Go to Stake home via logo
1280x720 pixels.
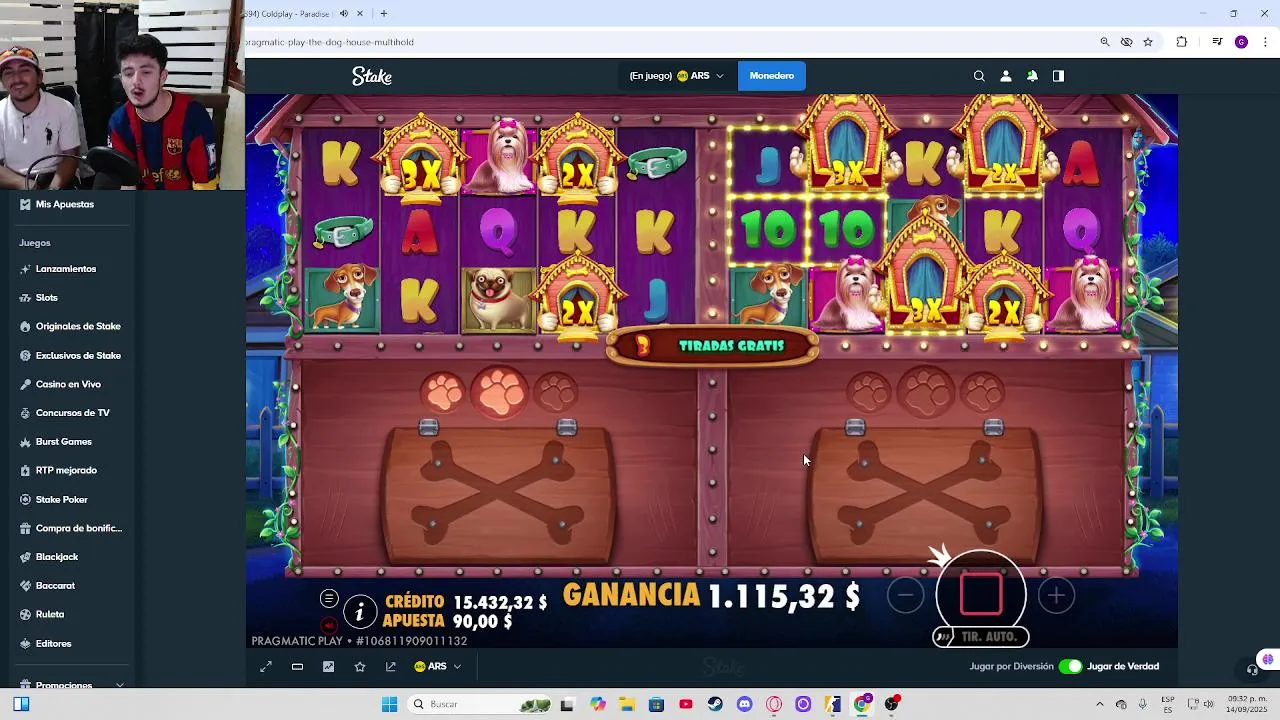coord(372,76)
